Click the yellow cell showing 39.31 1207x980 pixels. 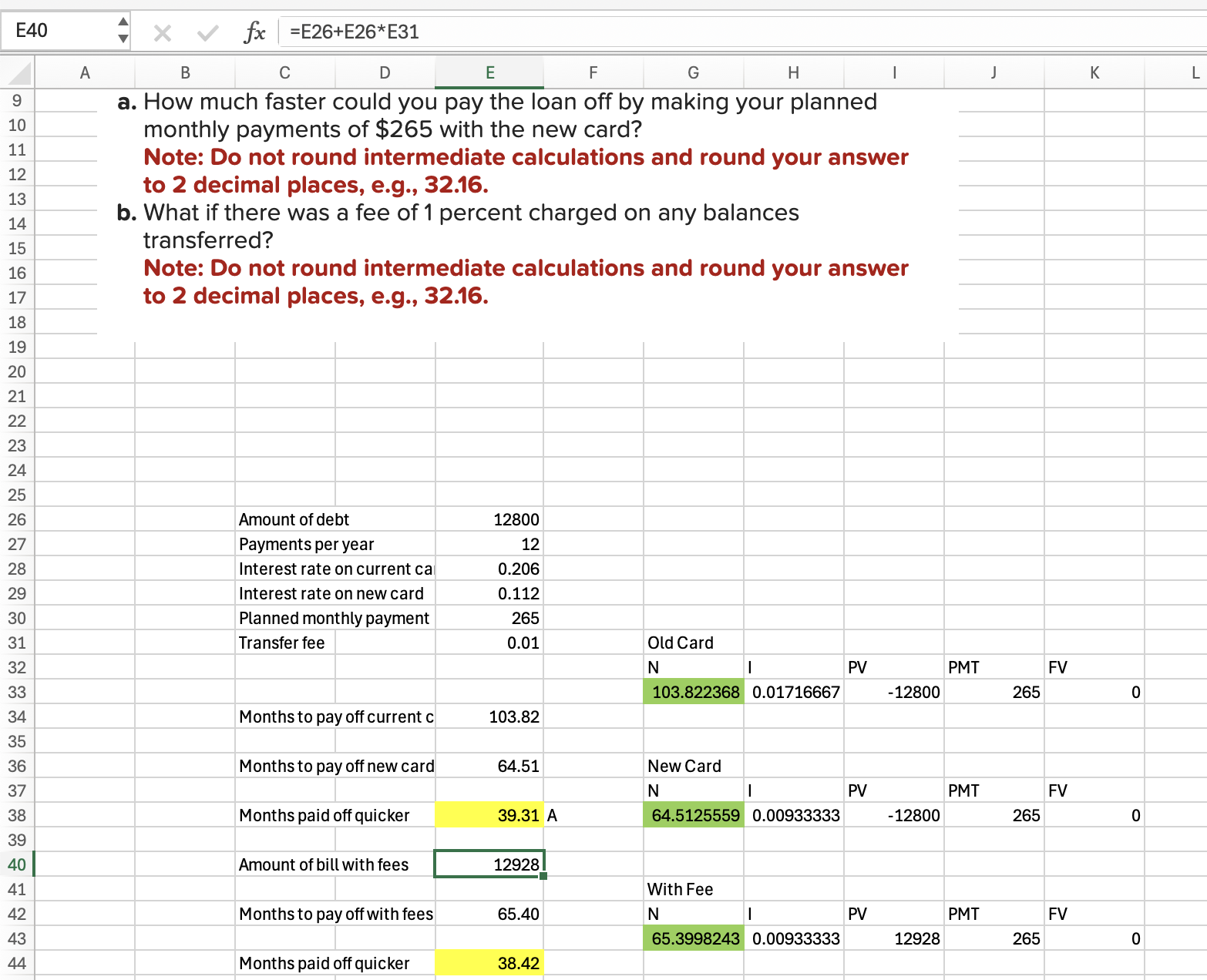489,815
